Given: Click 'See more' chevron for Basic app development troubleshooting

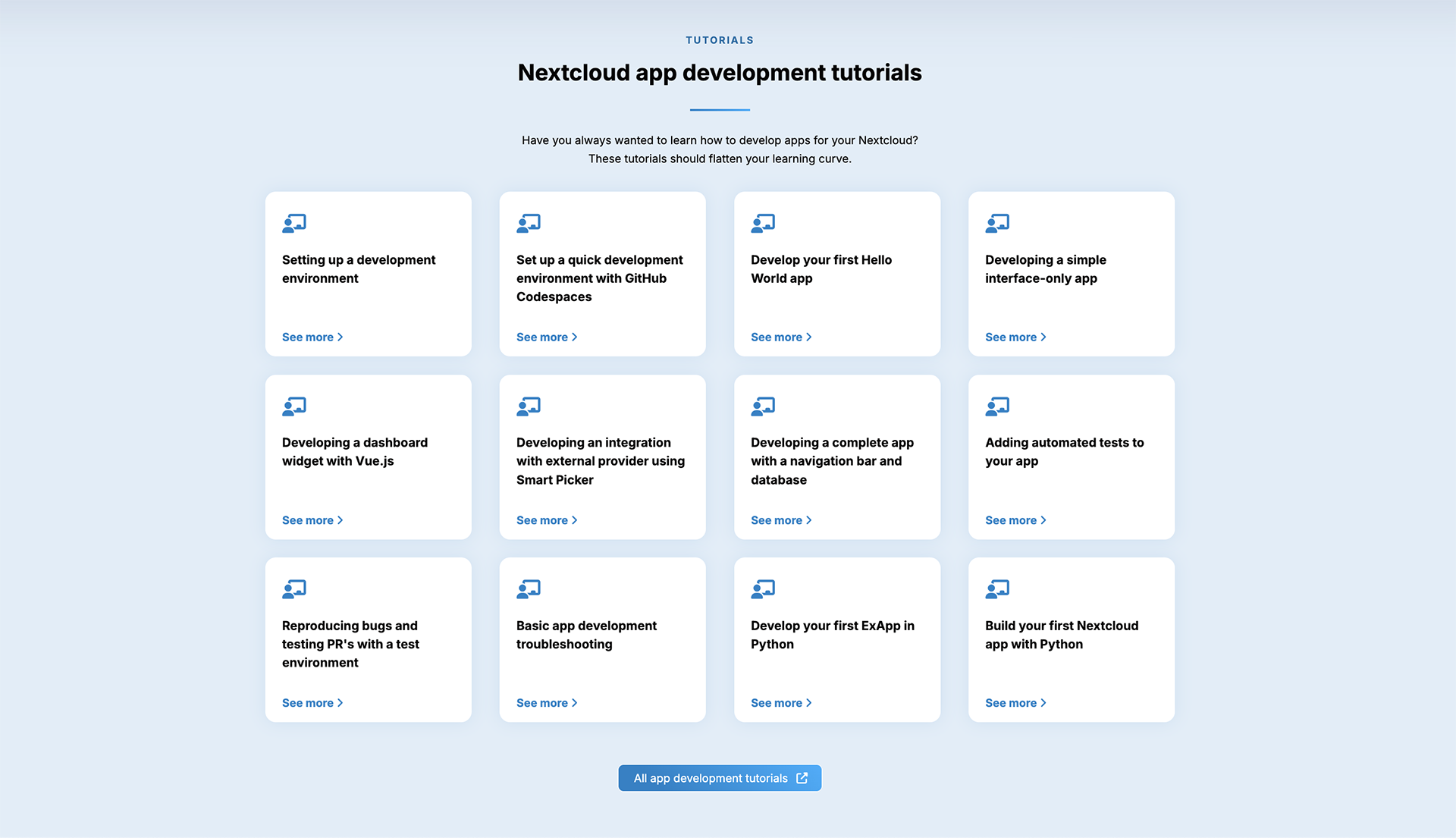Looking at the screenshot, I should (x=575, y=703).
